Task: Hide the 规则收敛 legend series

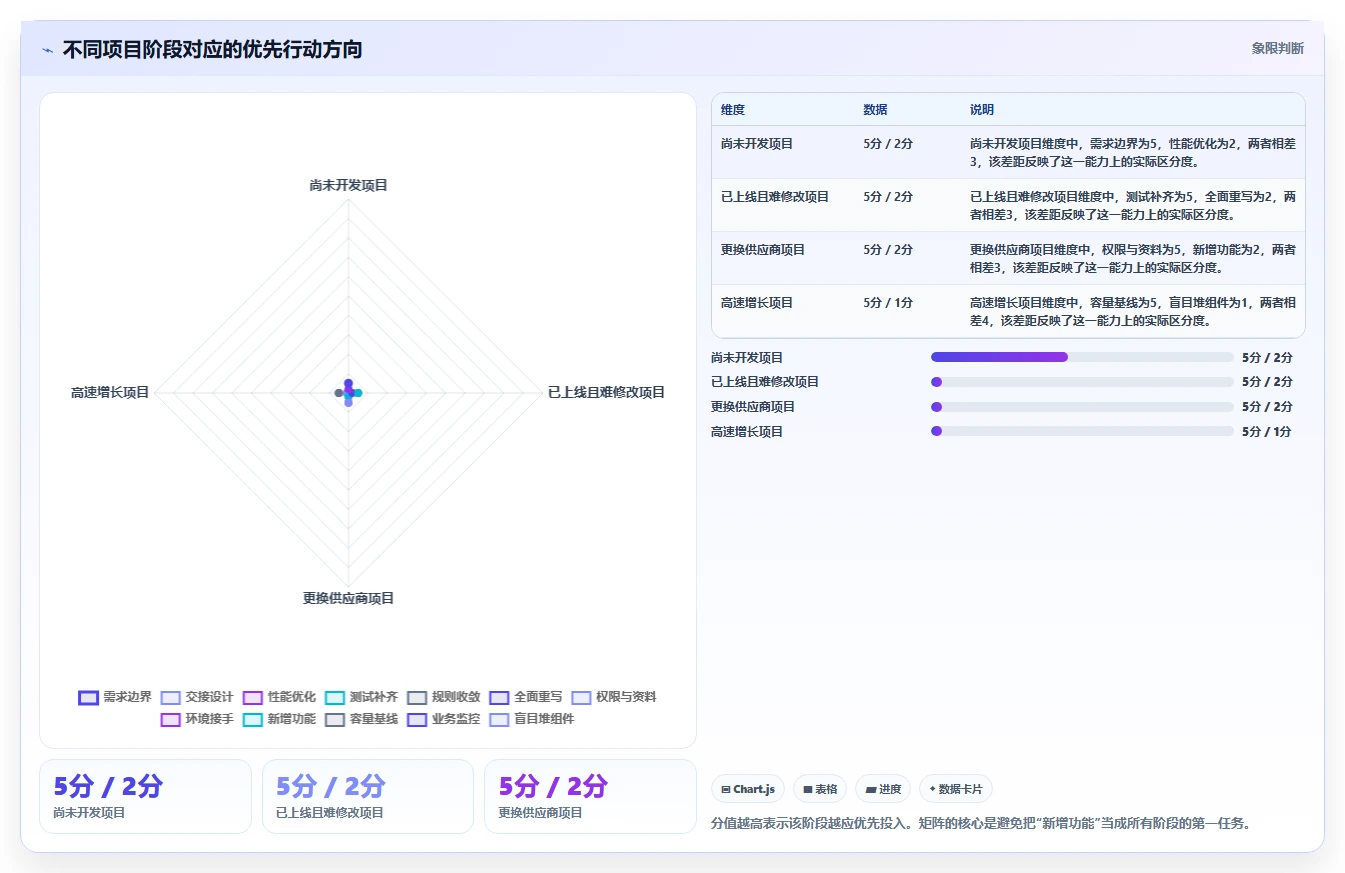Action: point(444,697)
